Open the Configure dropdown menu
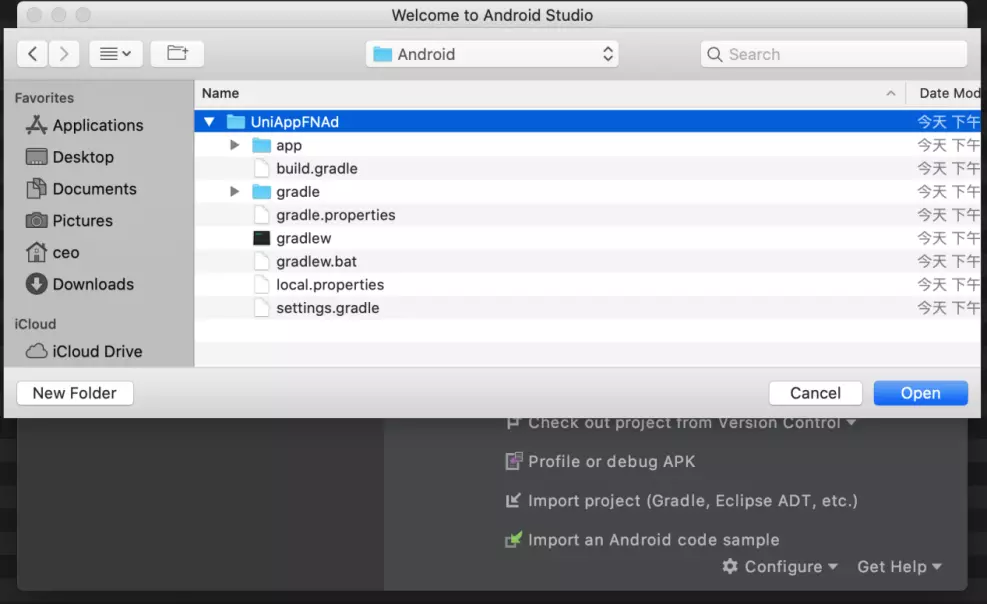Image resolution: width=987 pixels, height=604 pixels. tap(780, 567)
